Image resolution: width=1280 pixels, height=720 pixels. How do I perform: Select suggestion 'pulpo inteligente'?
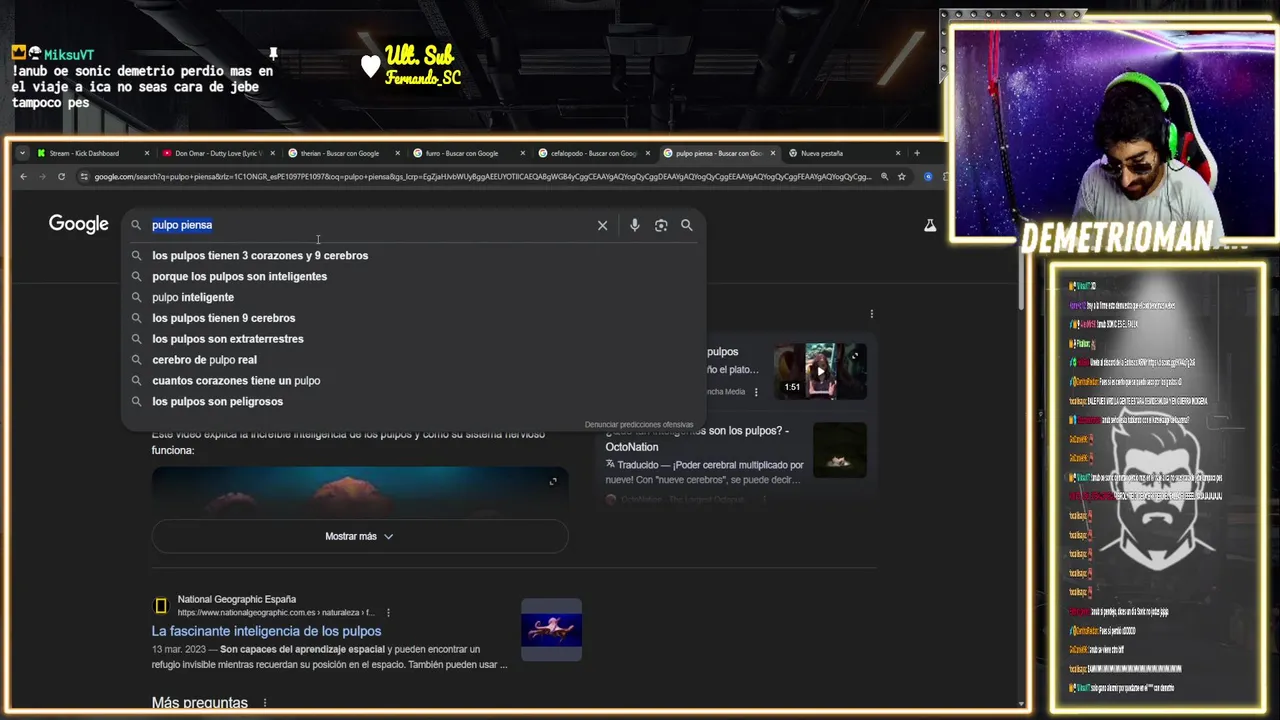tap(193, 297)
